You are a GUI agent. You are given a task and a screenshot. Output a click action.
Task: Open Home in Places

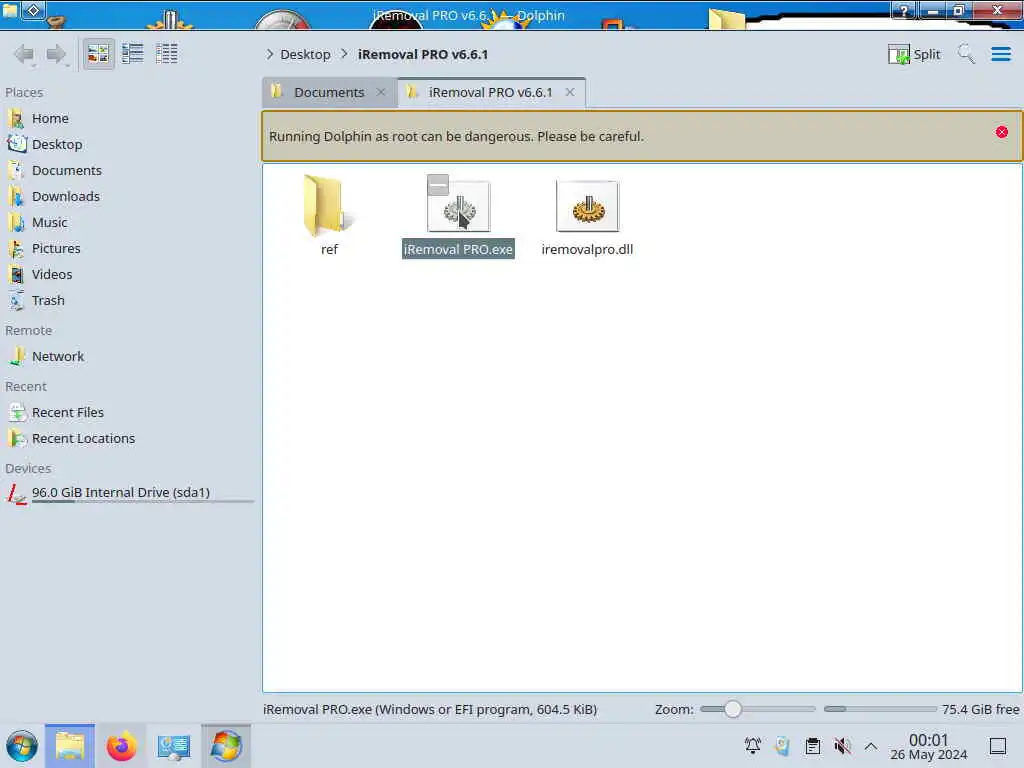click(x=50, y=119)
